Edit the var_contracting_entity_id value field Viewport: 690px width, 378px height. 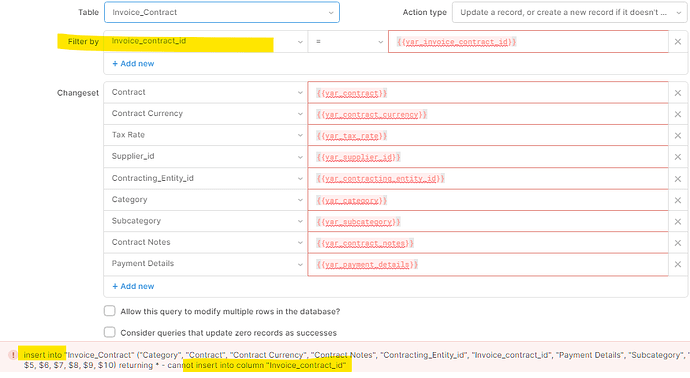pyautogui.click(x=488, y=178)
